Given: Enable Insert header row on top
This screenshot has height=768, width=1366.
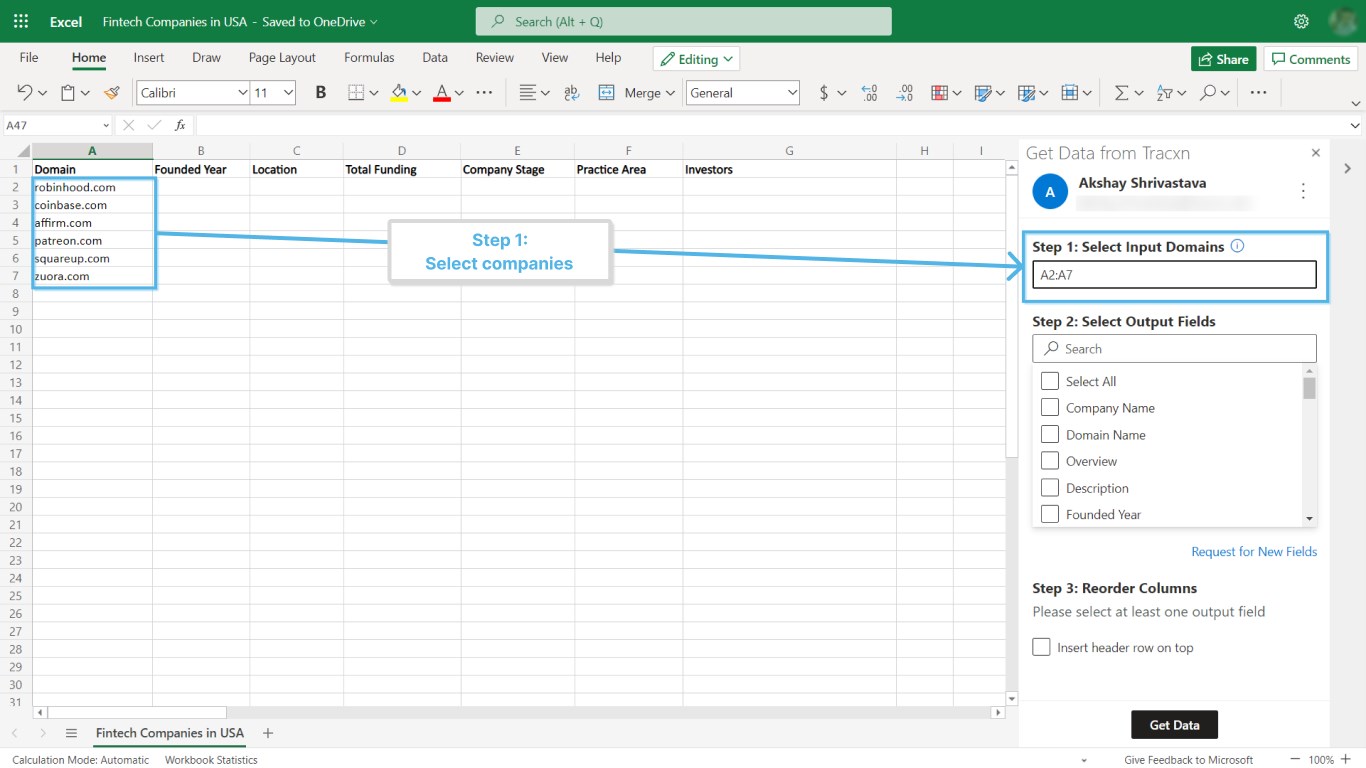Looking at the screenshot, I should coord(1042,647).
